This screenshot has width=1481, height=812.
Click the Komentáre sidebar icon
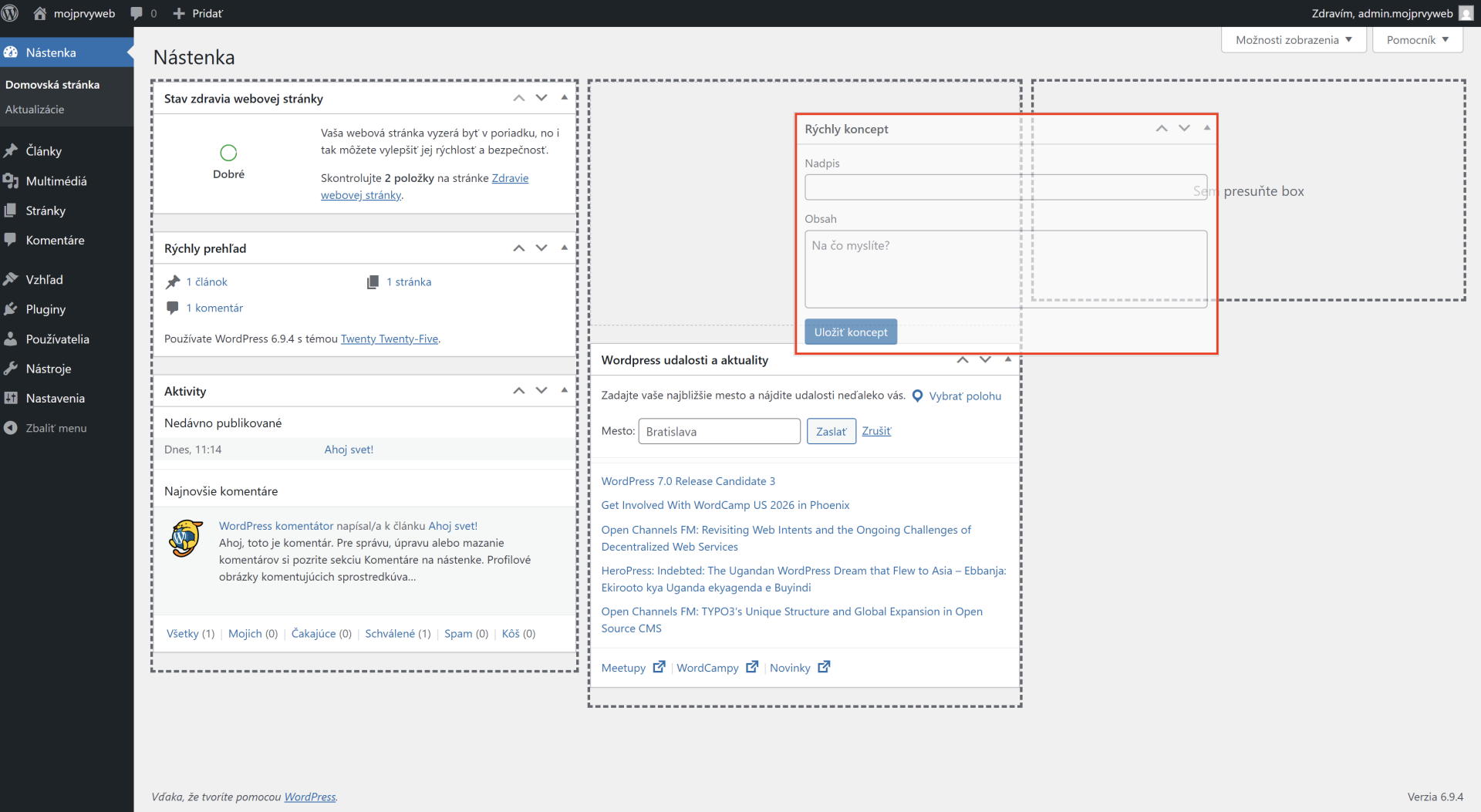pos(11,240)
